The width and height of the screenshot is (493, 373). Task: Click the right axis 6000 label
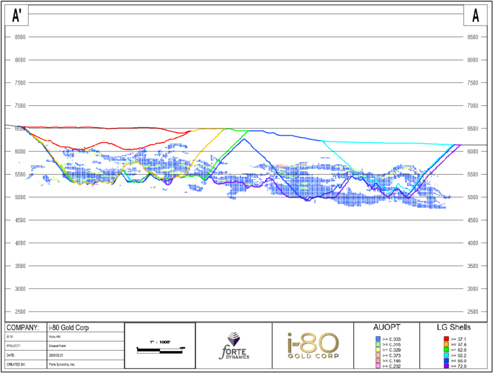(x=472, y=151)
